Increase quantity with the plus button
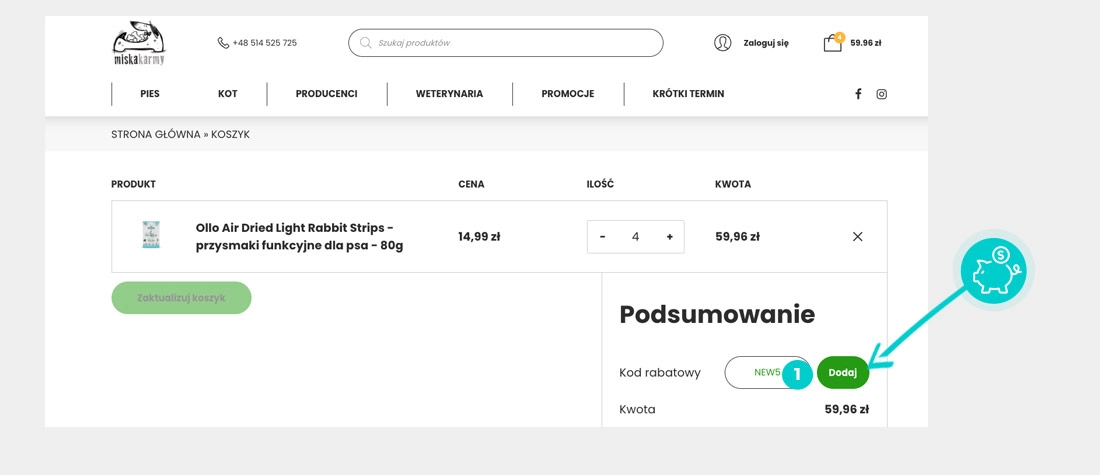 pos(669,237)
